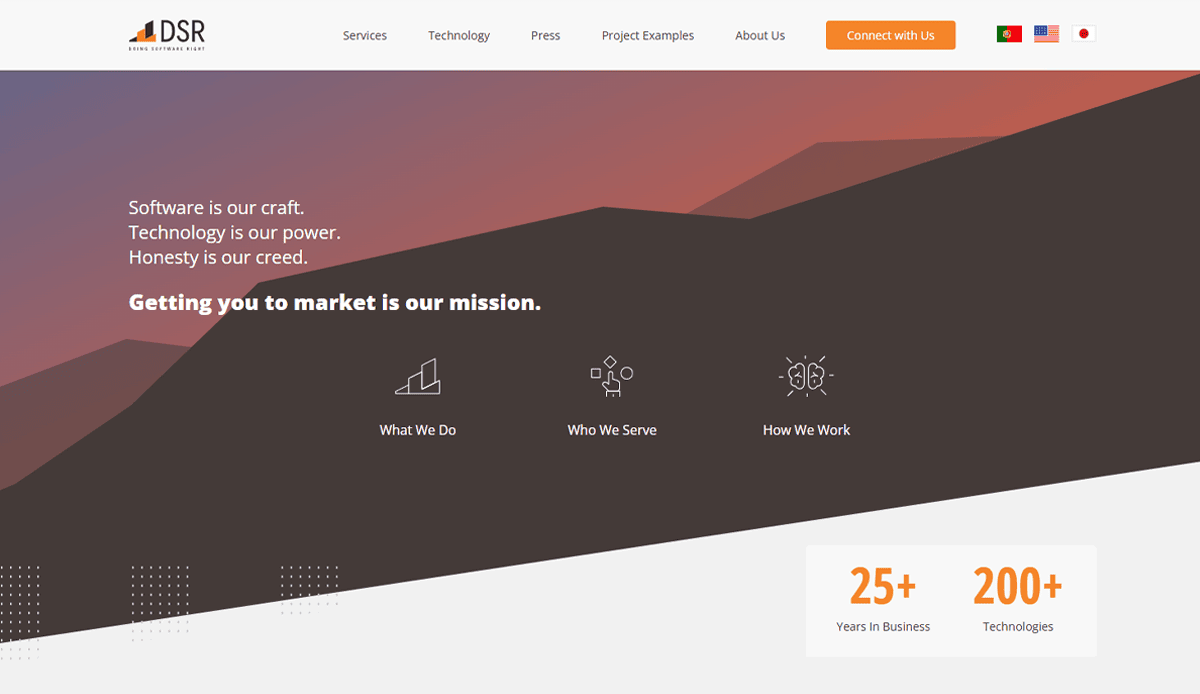Click the person icon above Who We Serve
The height and width of the screenshot is (694, 1200).
(612, 376)
